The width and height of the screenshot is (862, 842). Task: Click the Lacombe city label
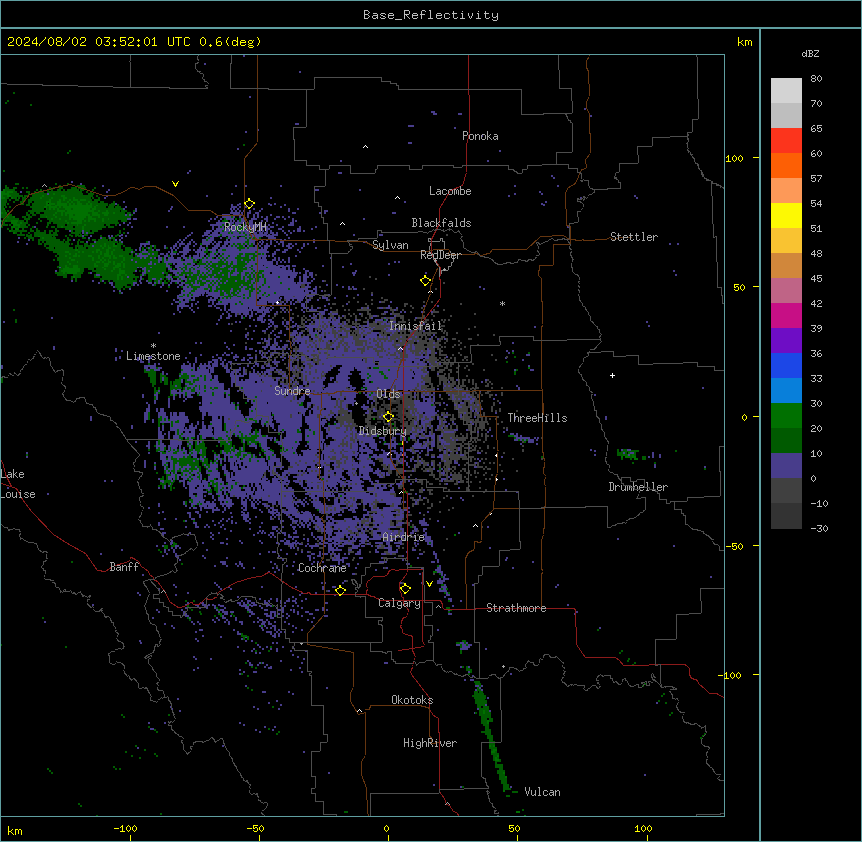(450, 191)
